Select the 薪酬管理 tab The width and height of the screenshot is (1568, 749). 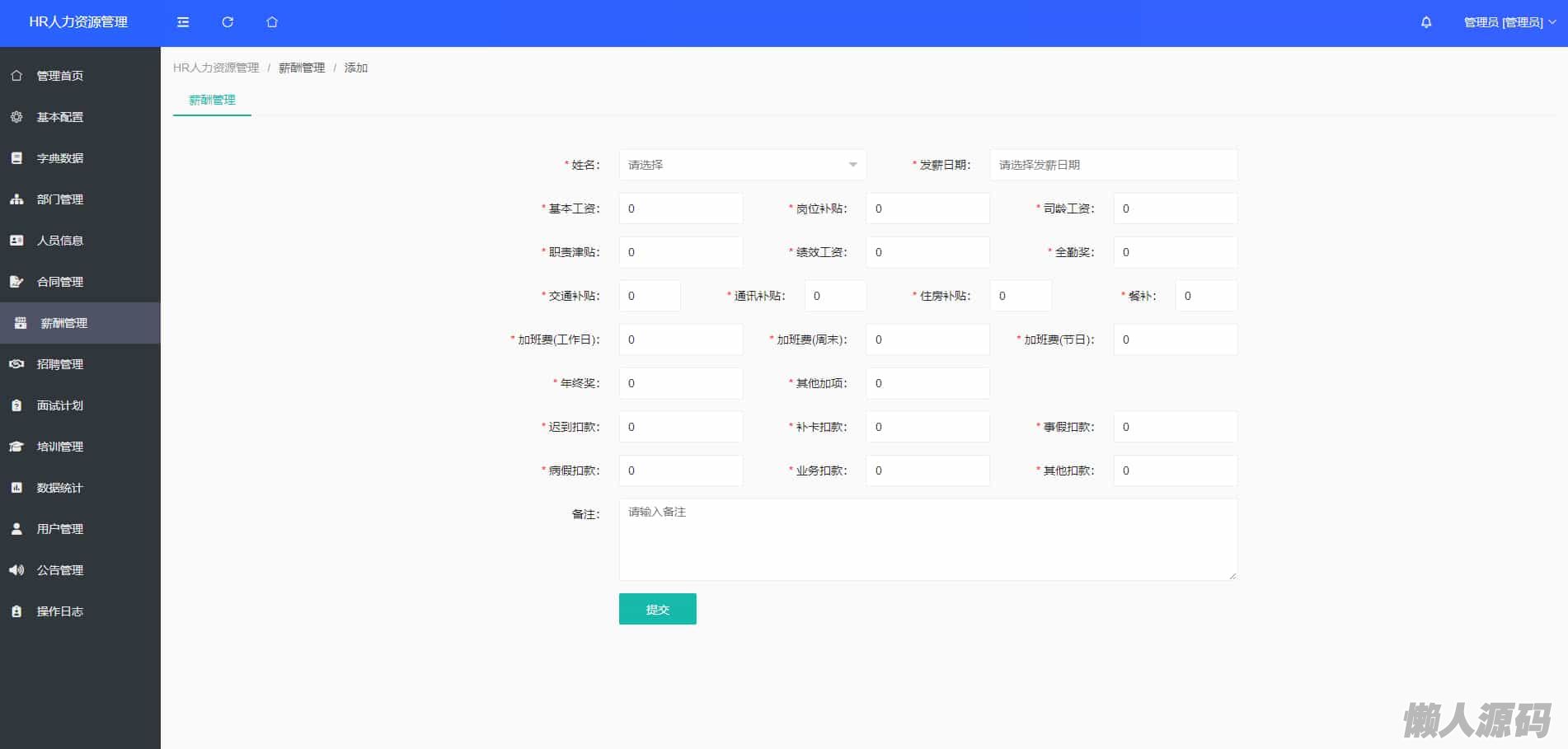212,100
